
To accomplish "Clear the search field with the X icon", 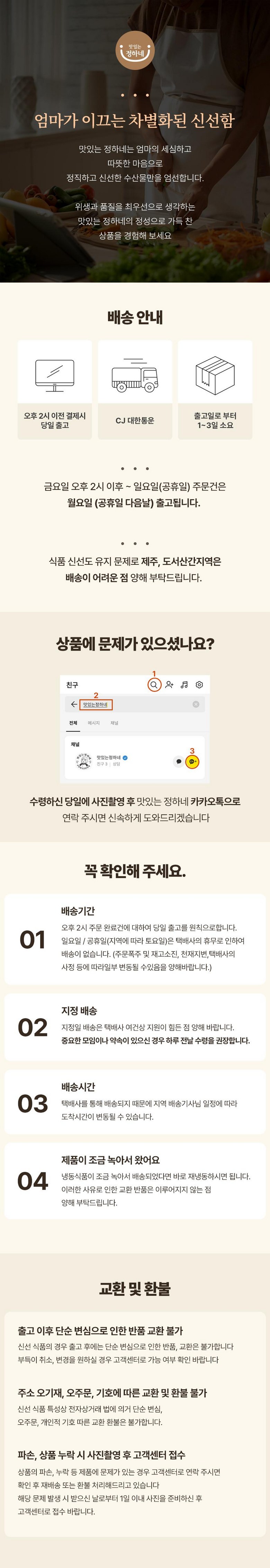I will tap(196, 704).
